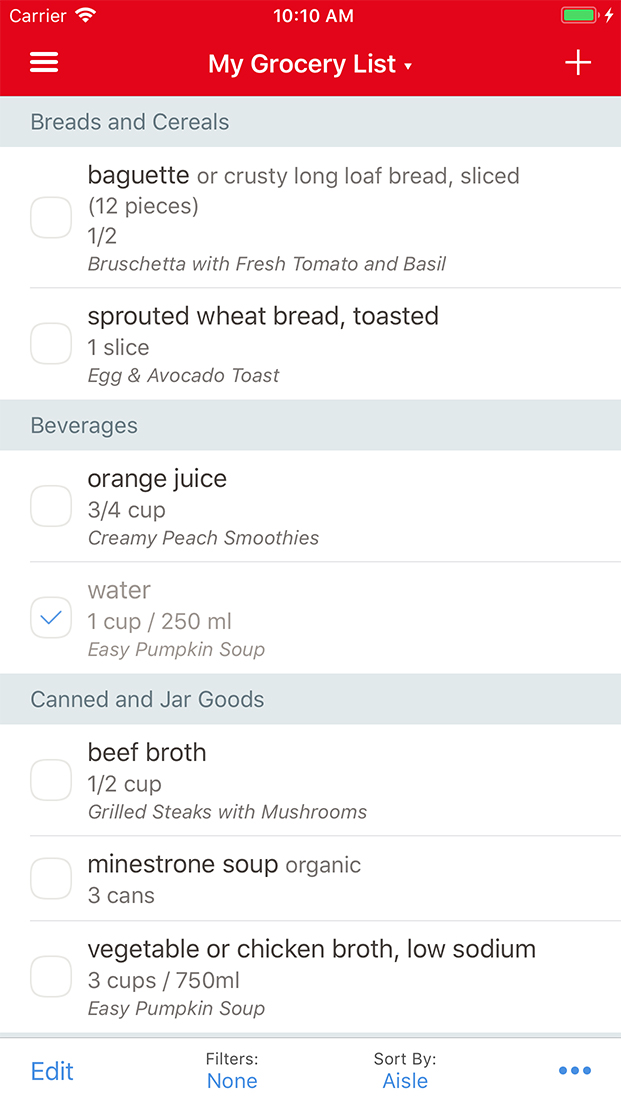621x1104 pixels.
Task: Mark orange juice as purchased
Action: pyautogui.click(x=51, y=506)
